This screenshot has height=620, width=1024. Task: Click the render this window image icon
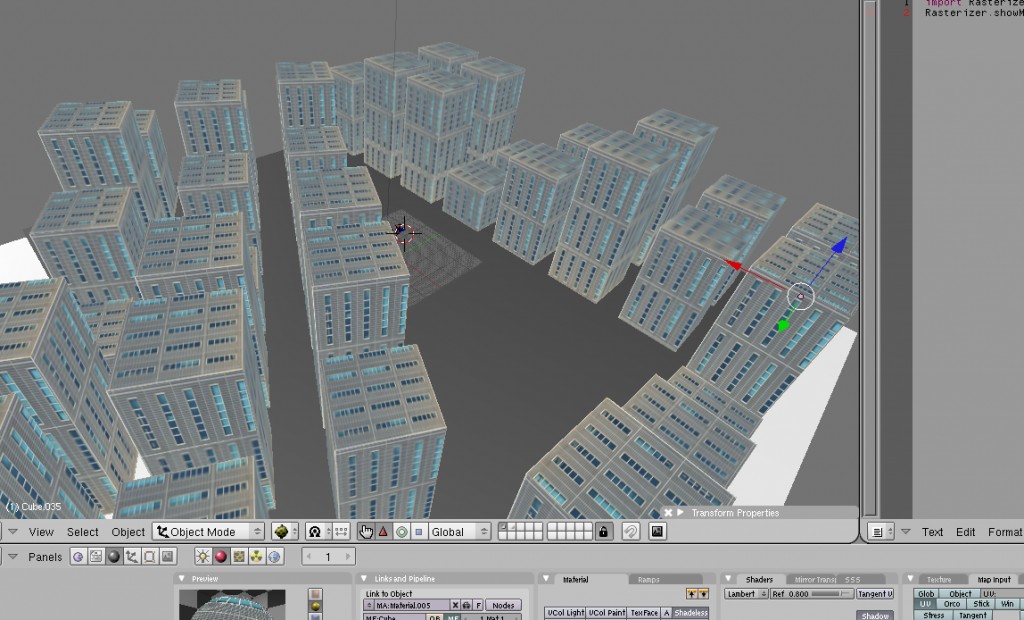click(x=657, y=532)
